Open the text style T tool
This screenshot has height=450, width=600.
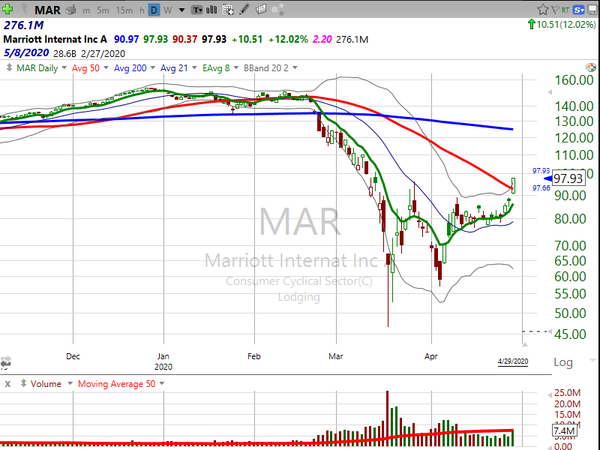(x=197, y=10)
